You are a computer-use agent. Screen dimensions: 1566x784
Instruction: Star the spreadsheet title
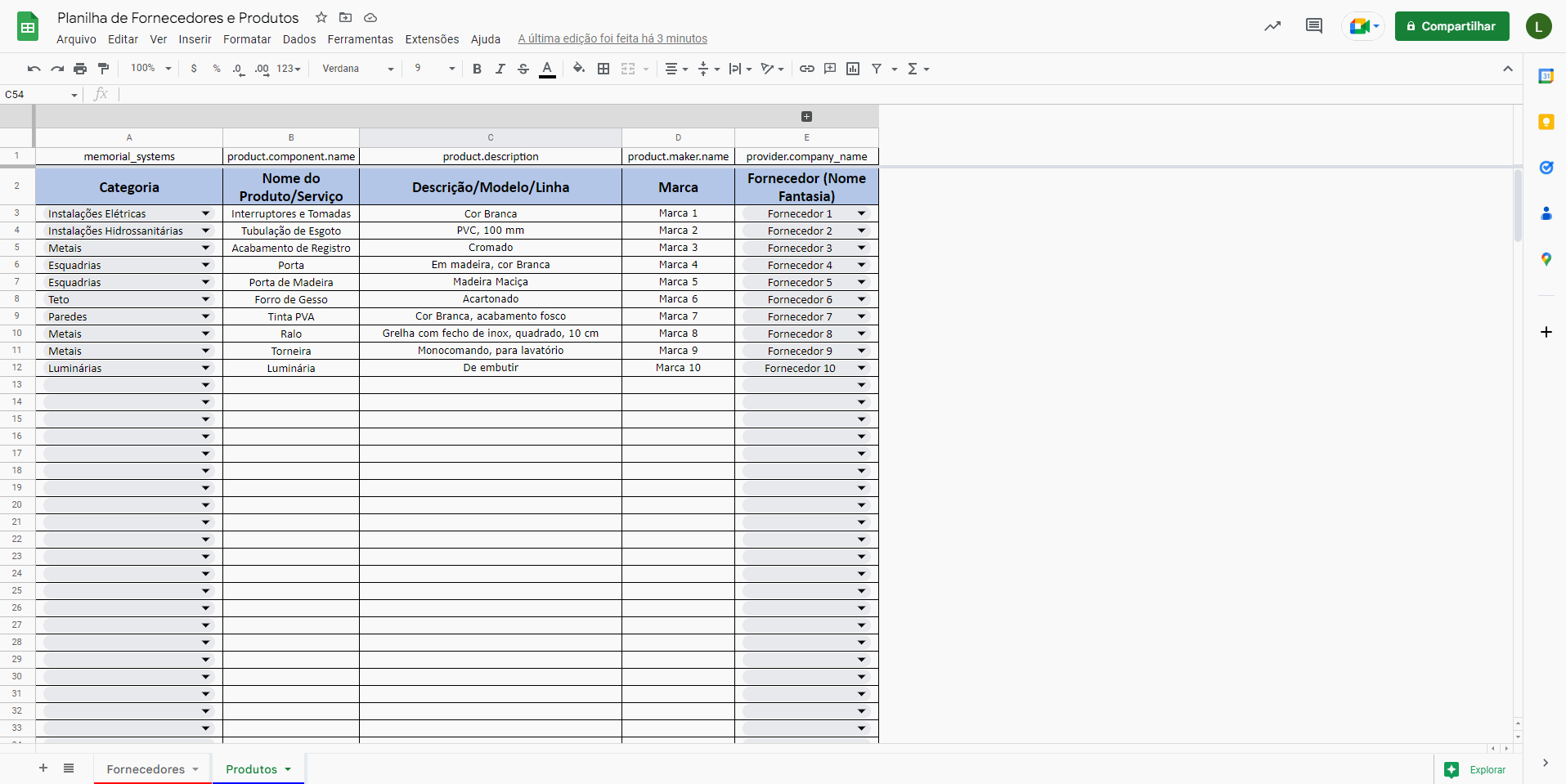click(x=321, y=17)
